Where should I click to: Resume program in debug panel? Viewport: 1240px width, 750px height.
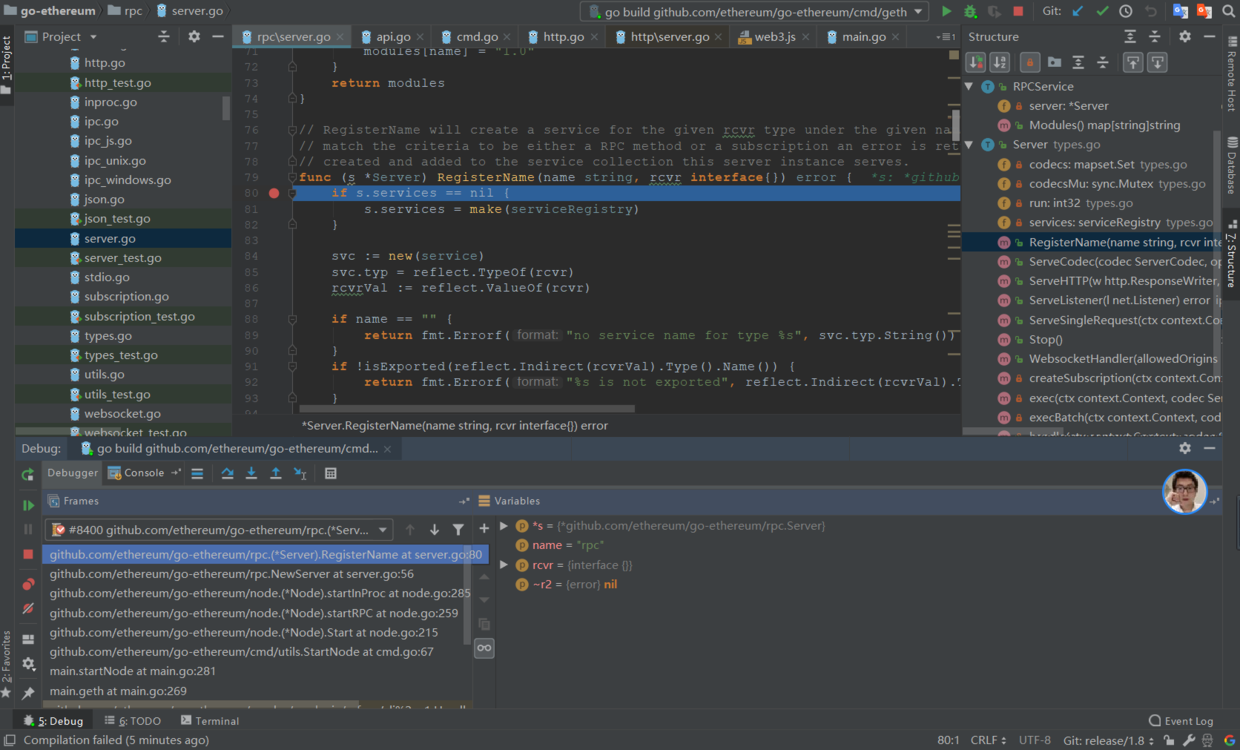click(28, 505)
